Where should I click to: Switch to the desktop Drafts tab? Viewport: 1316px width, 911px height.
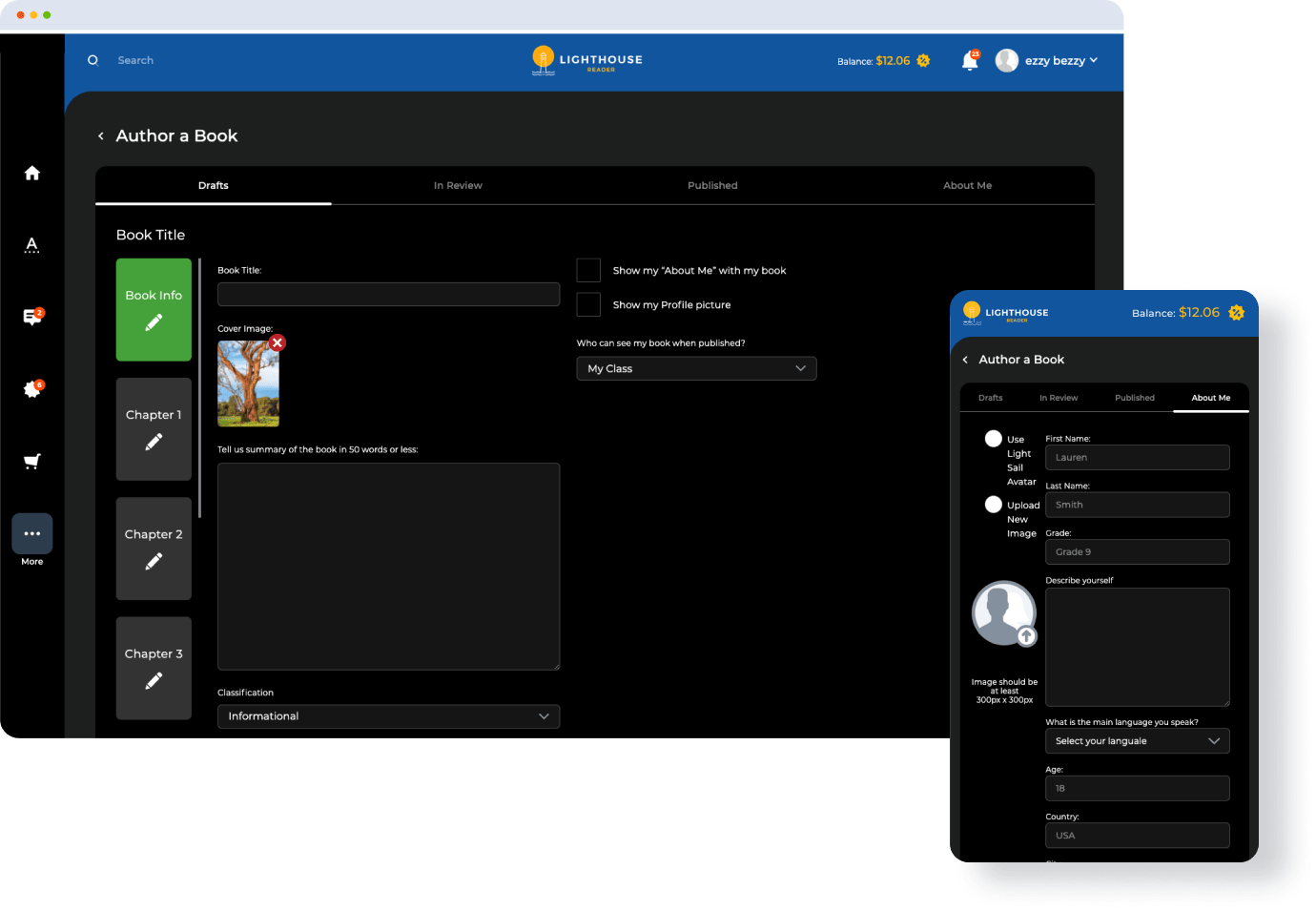pyautogui.click(x=214, y=185)
